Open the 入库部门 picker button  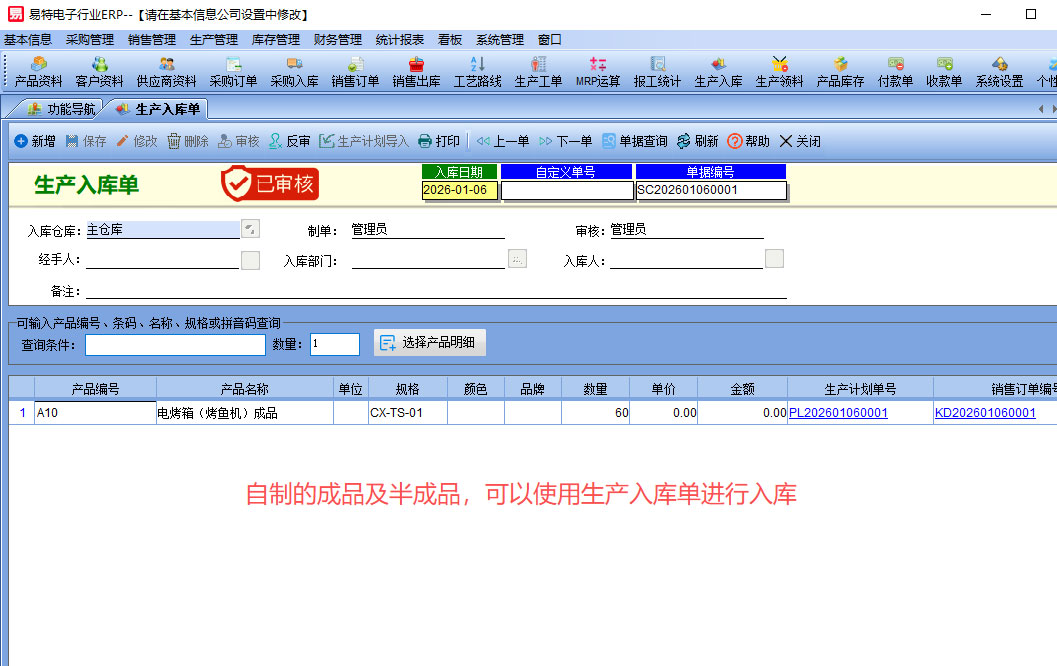tap(517, 260)
